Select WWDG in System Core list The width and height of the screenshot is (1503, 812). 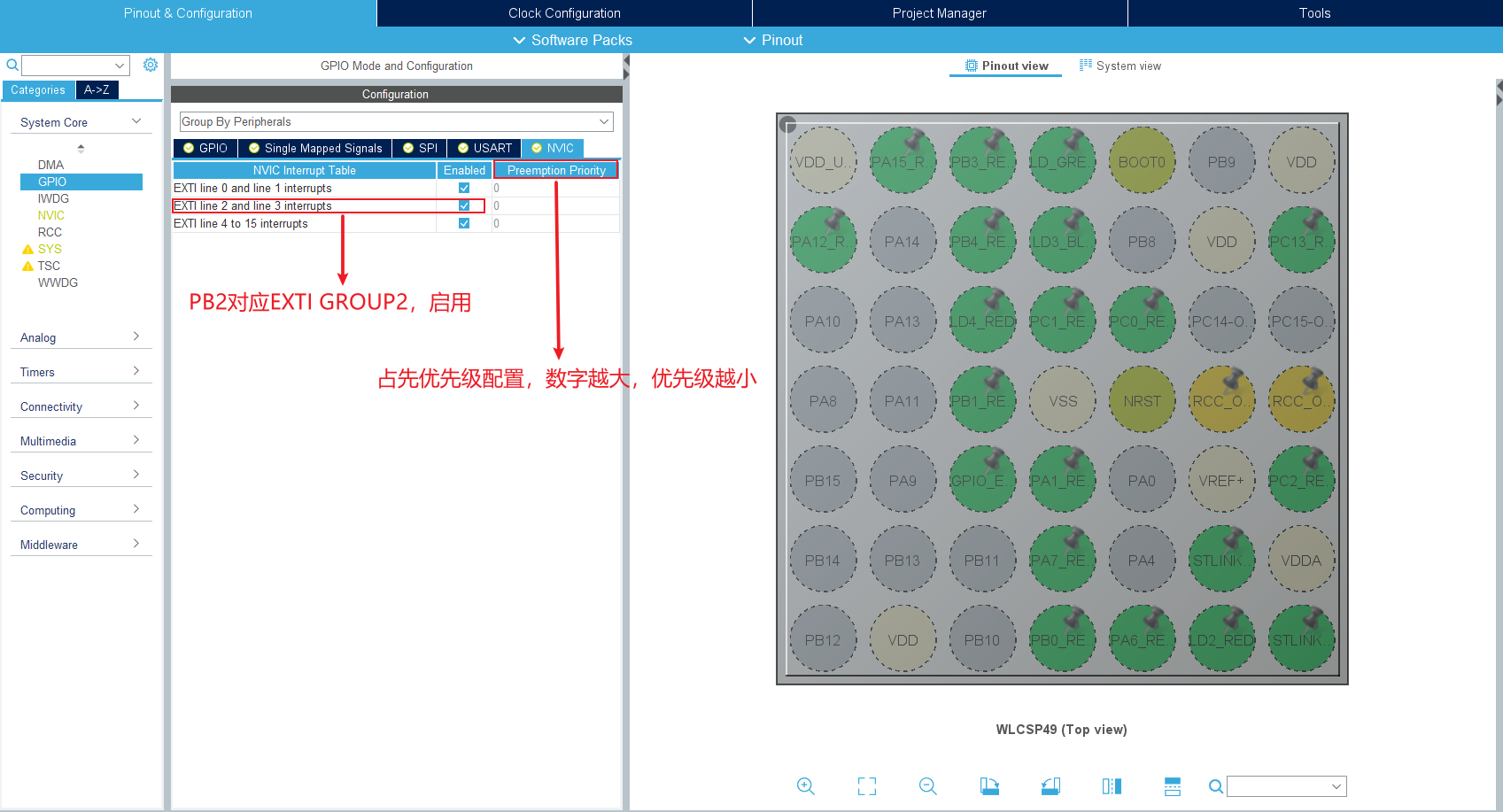click(x=58, y=282)
